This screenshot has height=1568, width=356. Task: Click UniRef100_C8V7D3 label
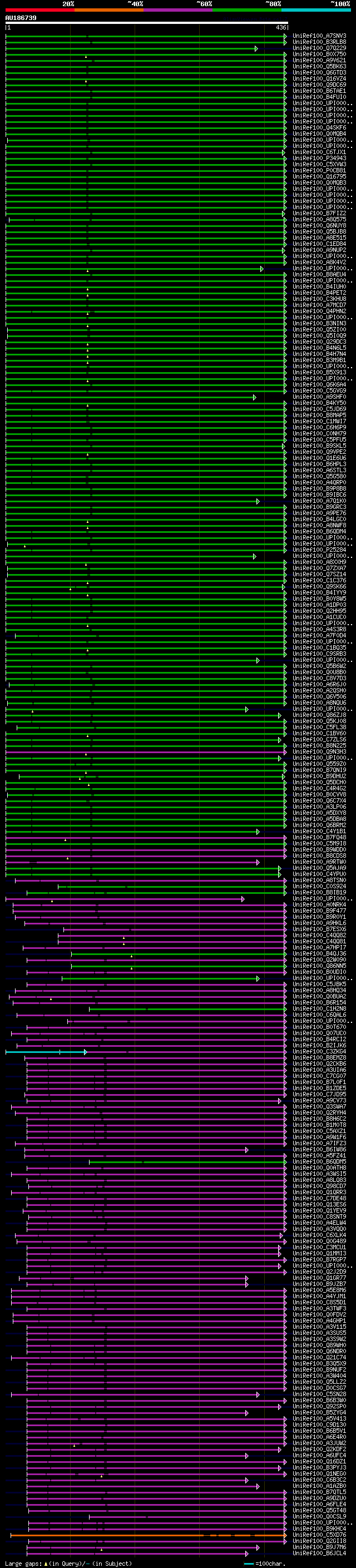[x=319, y=678]
